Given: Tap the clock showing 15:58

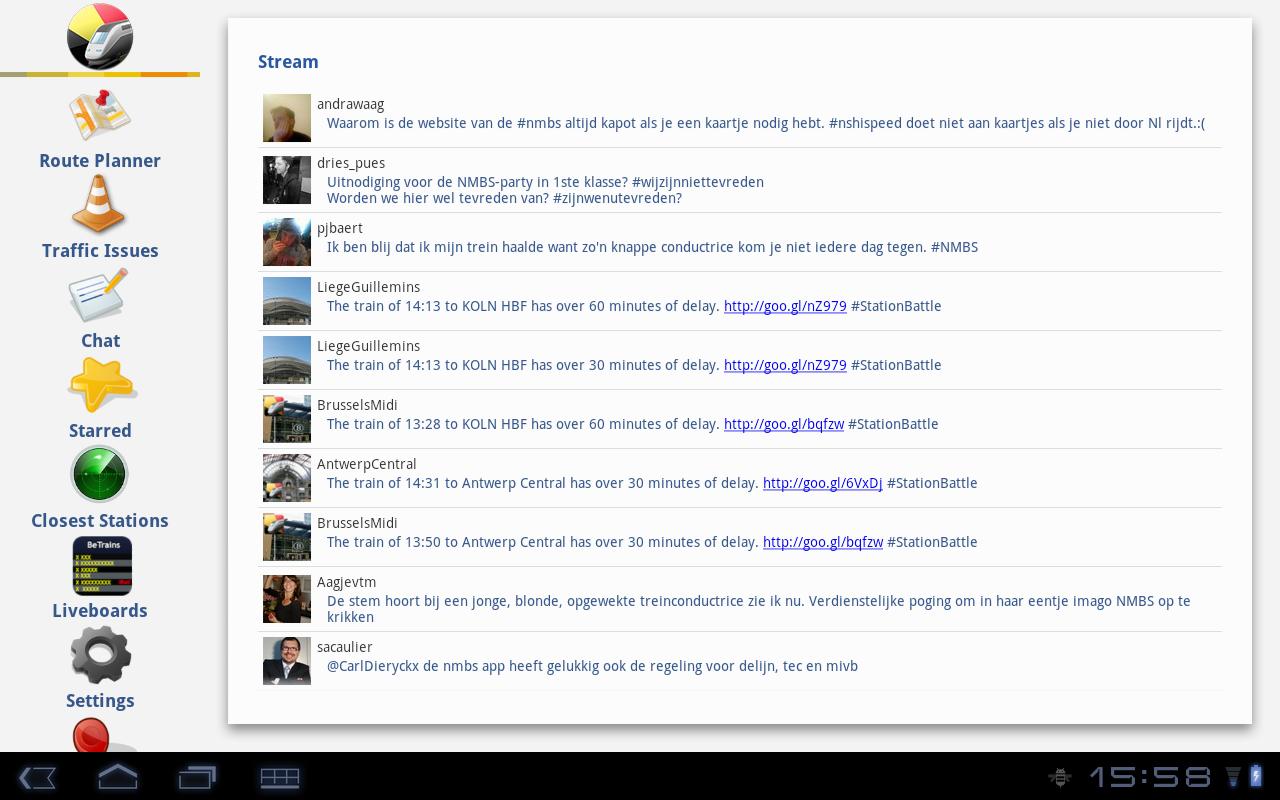Looking at the screenshot, I should pos(1150,777).
